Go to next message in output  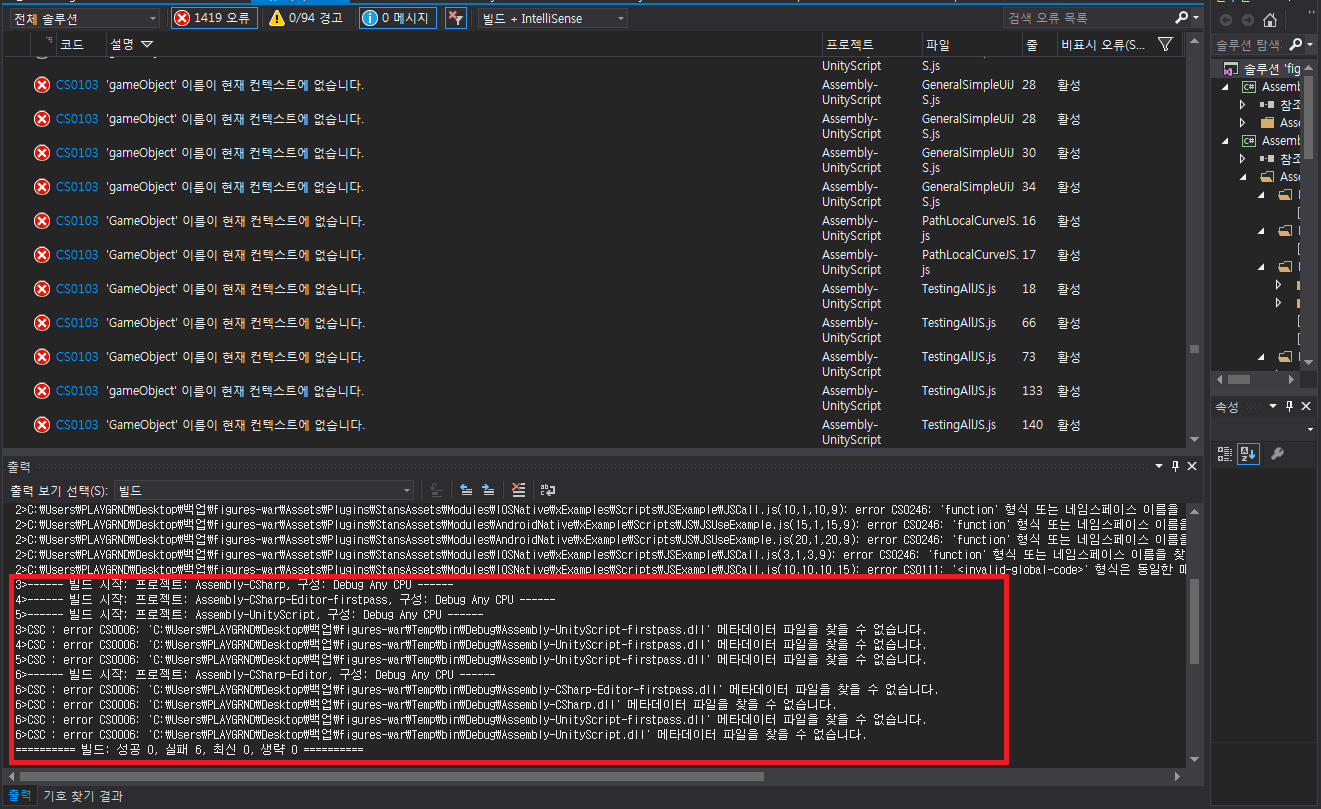(488, 490)
